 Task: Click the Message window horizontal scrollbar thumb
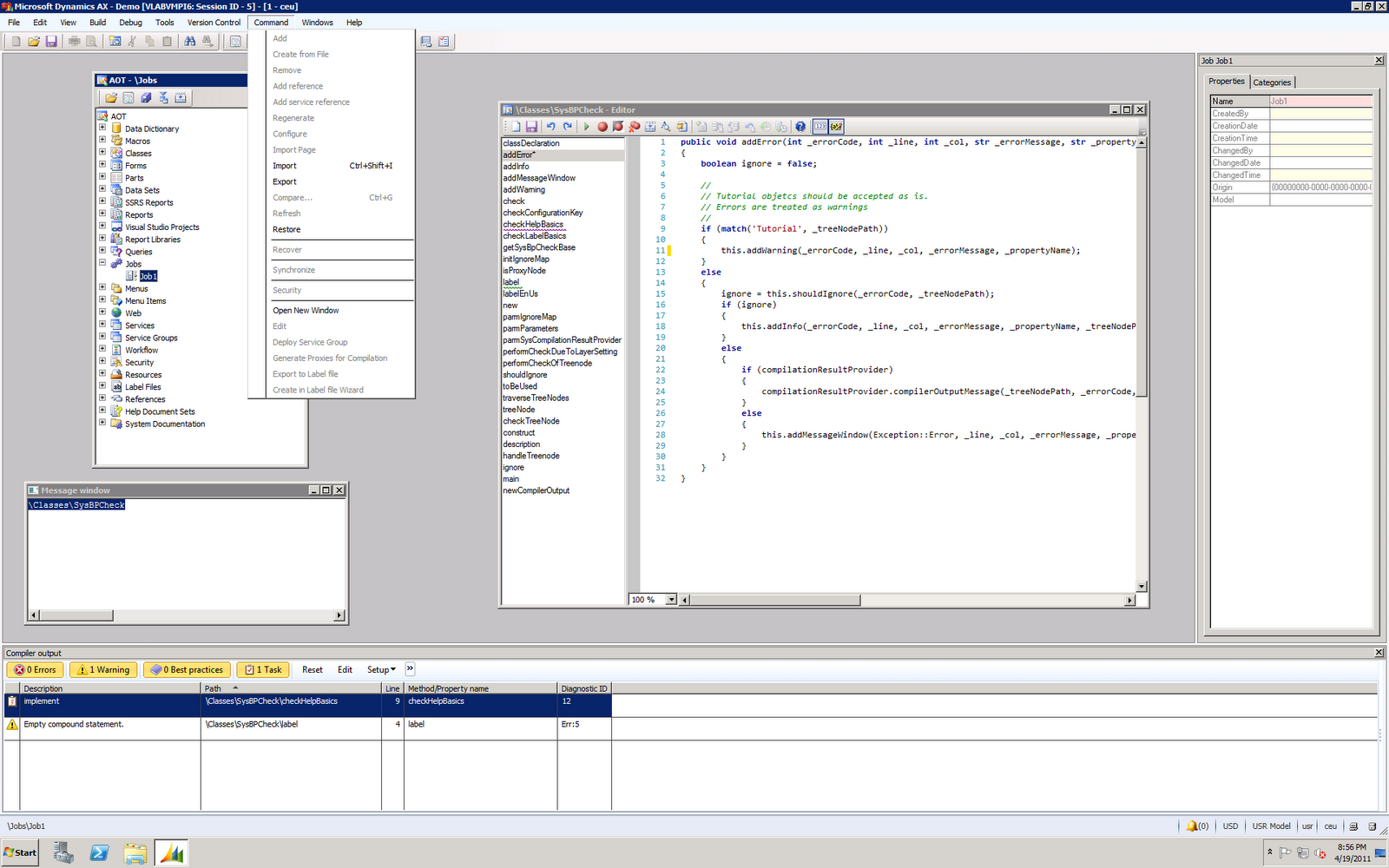coord(76,615)
